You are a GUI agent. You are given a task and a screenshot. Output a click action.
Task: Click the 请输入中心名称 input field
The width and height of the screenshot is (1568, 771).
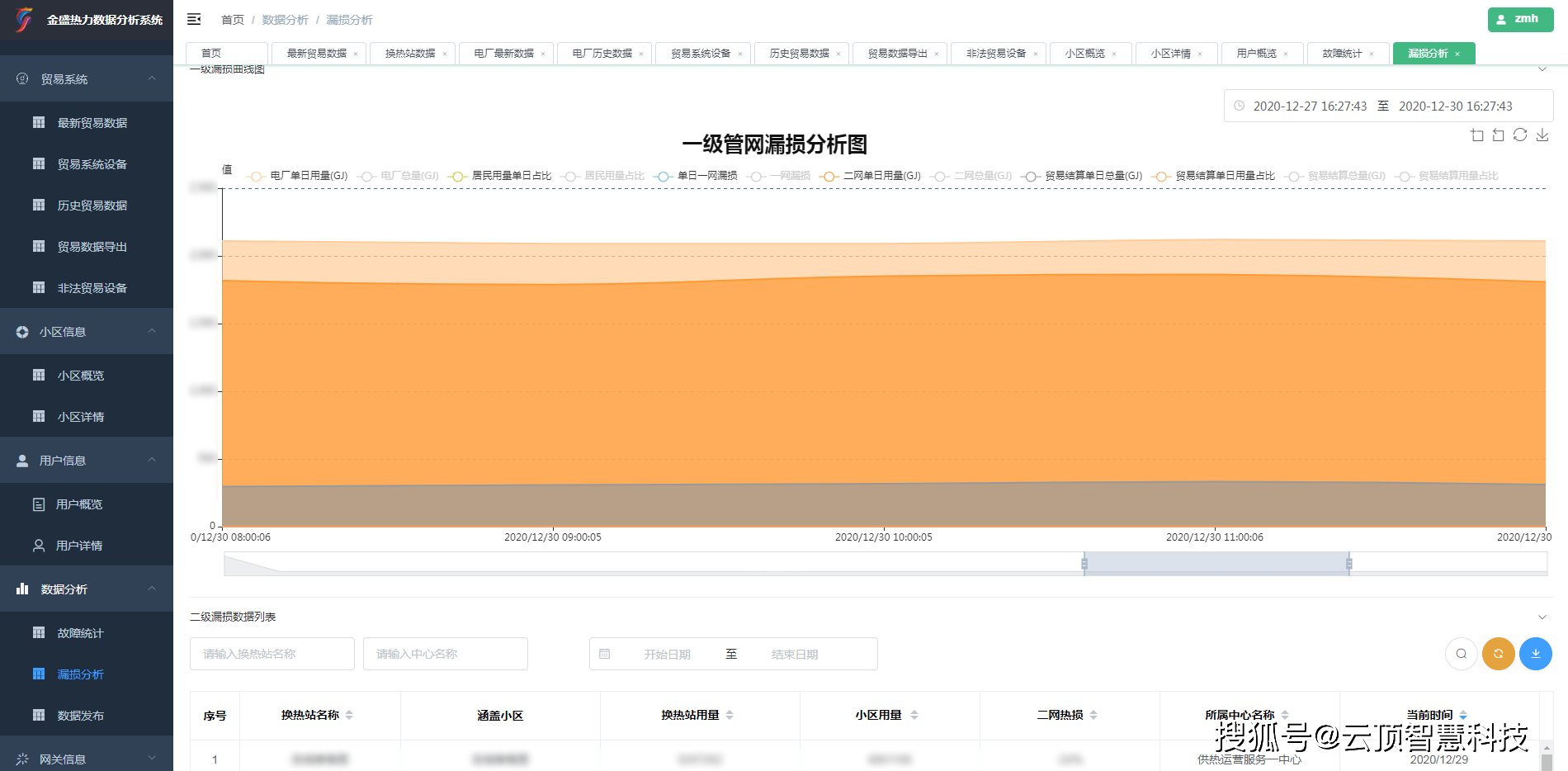click(x=446, y=654)
